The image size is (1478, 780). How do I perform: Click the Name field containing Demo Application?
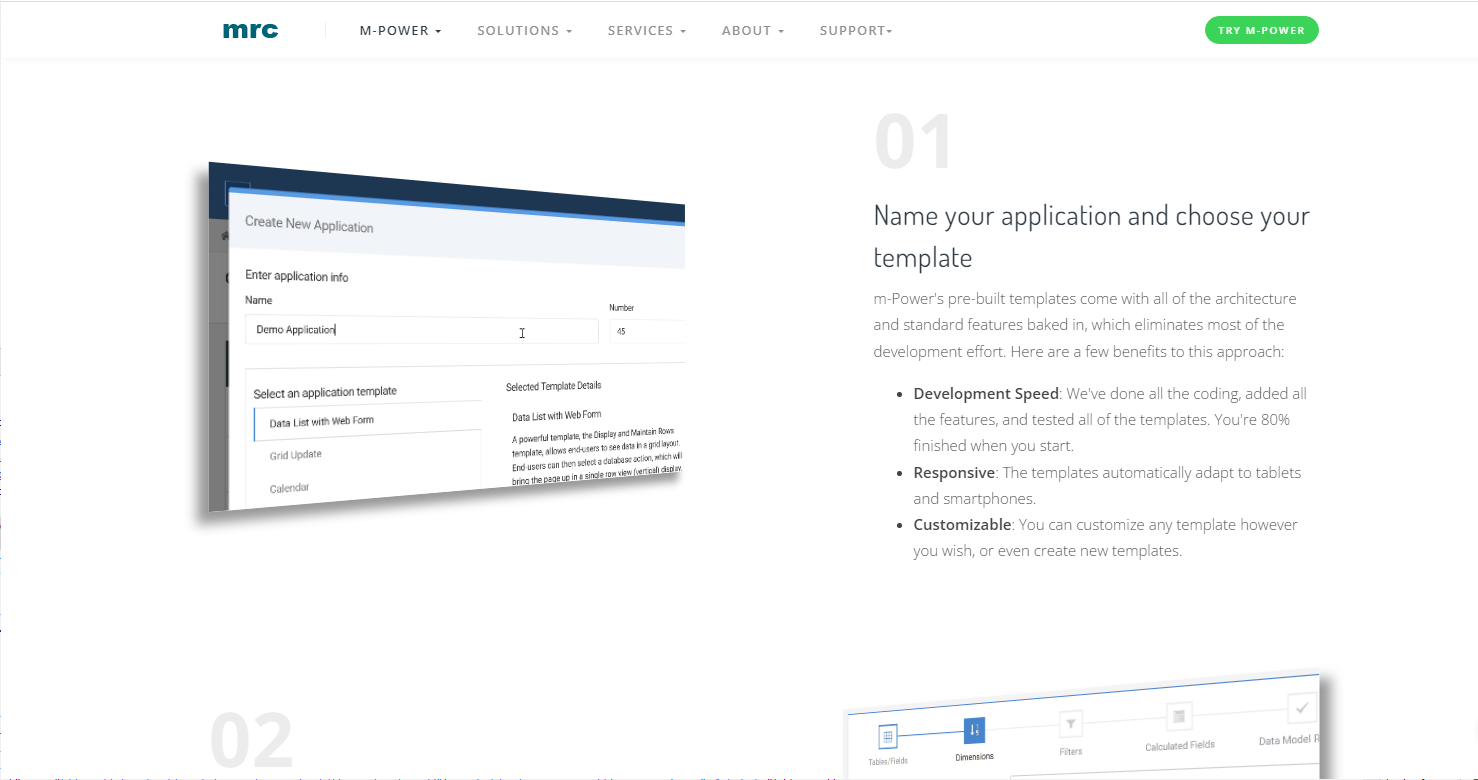420,331
